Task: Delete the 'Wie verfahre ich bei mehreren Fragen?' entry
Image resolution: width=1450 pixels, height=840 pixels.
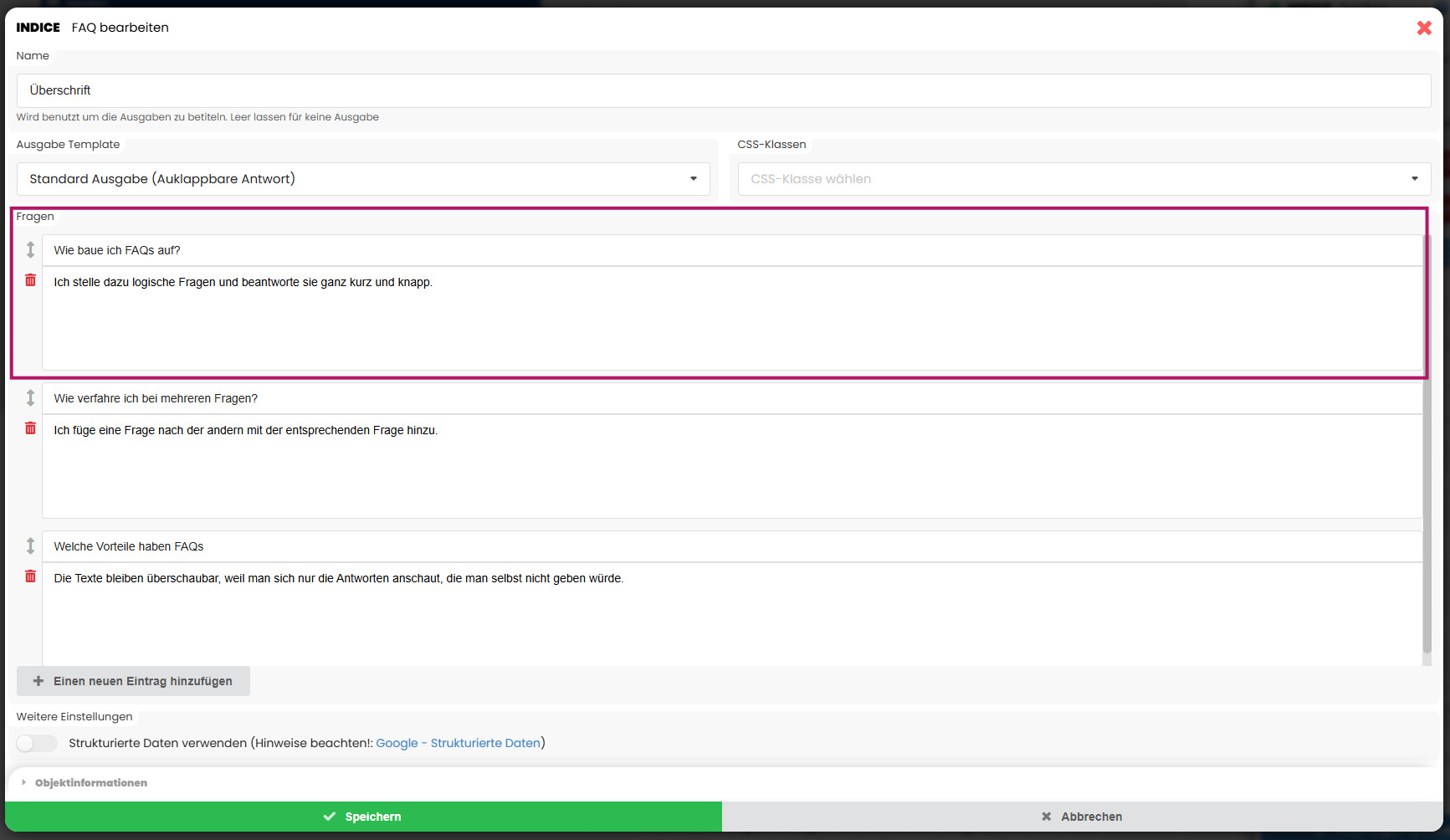Action: (30, 428)
